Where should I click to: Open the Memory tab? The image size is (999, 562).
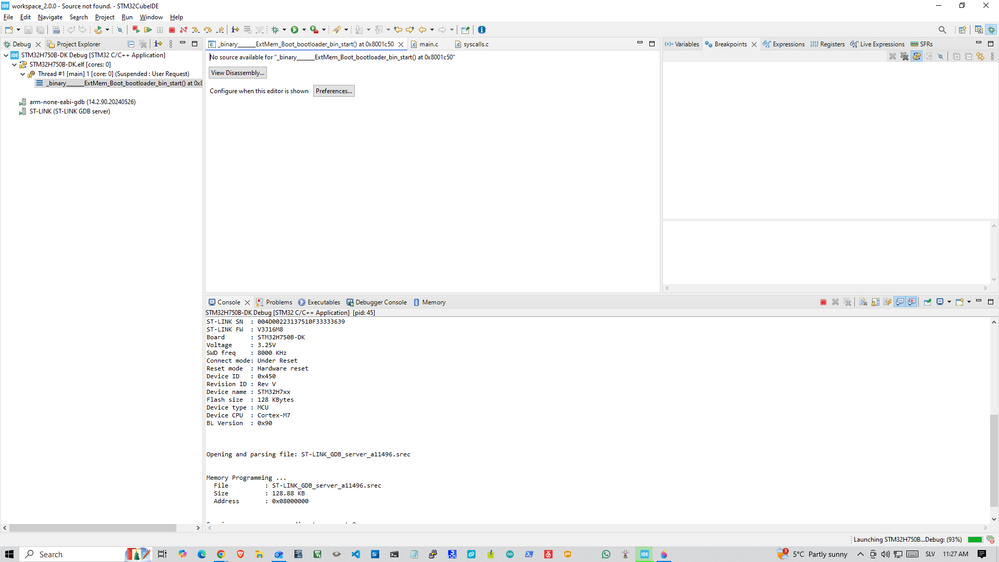(429, 302)
